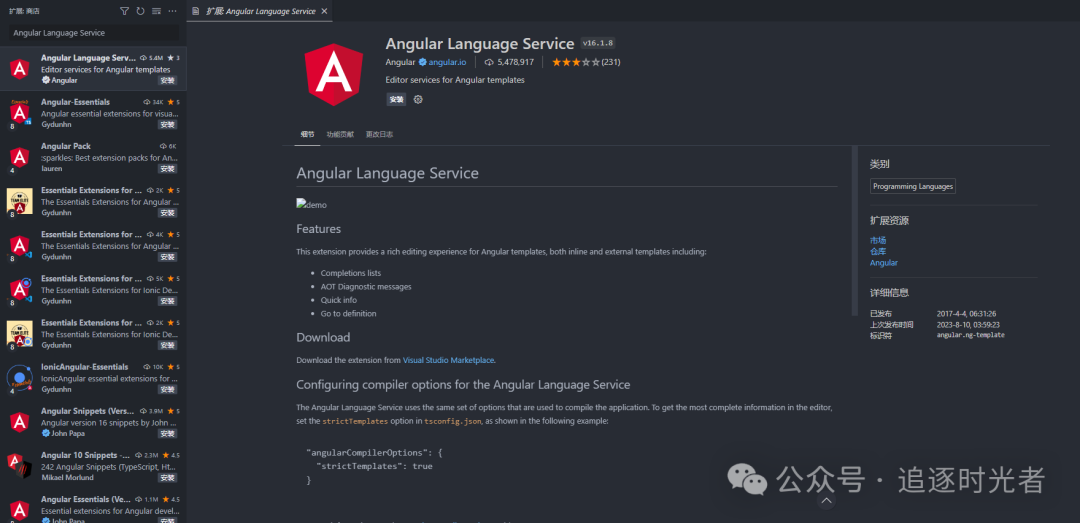Image resolution: width=1080 pixels, height=523 pixels.
Task: Click the 5,478,917 install count
Action: click(x=510, y=62)
